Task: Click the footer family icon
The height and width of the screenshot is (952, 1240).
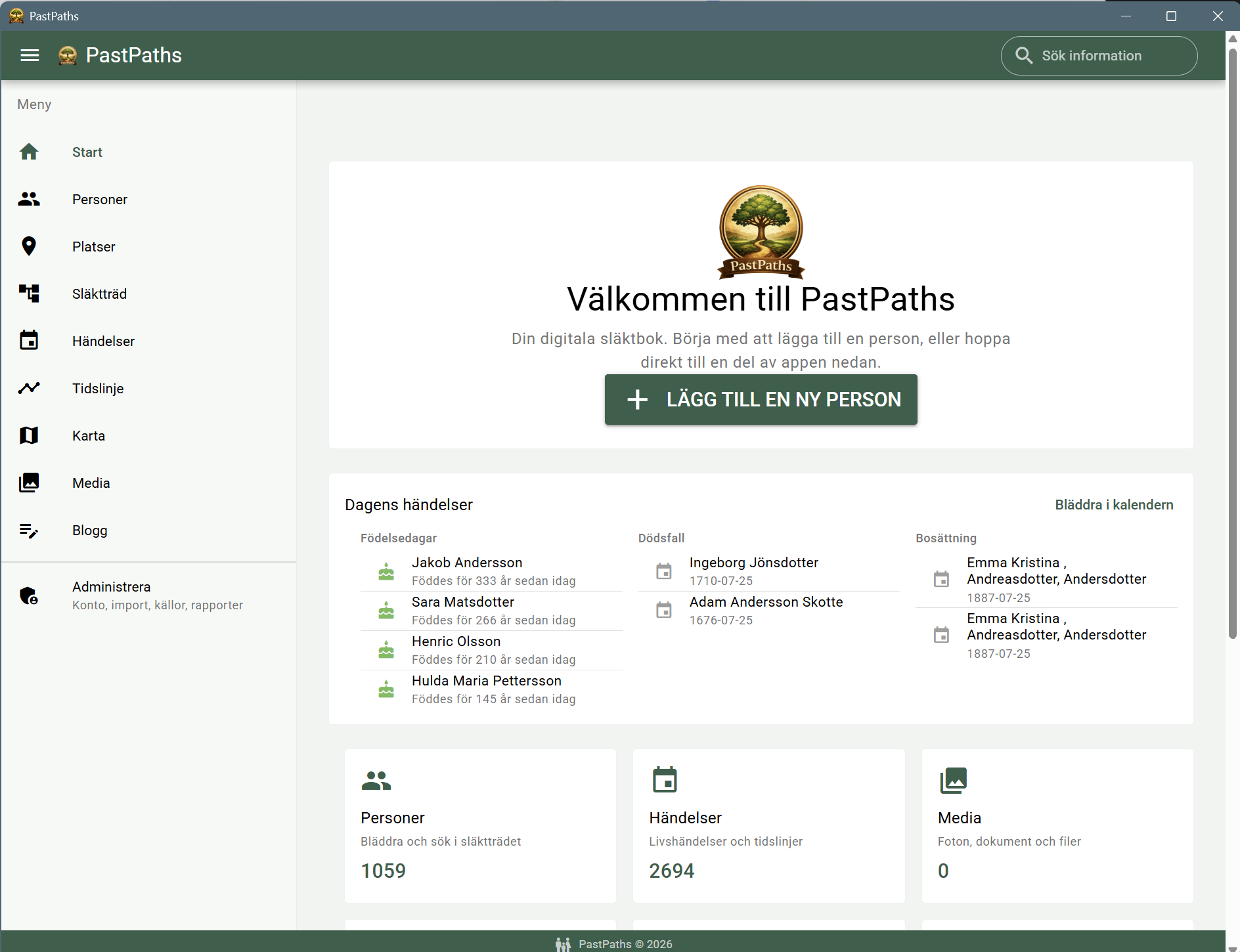Action: 563,944
